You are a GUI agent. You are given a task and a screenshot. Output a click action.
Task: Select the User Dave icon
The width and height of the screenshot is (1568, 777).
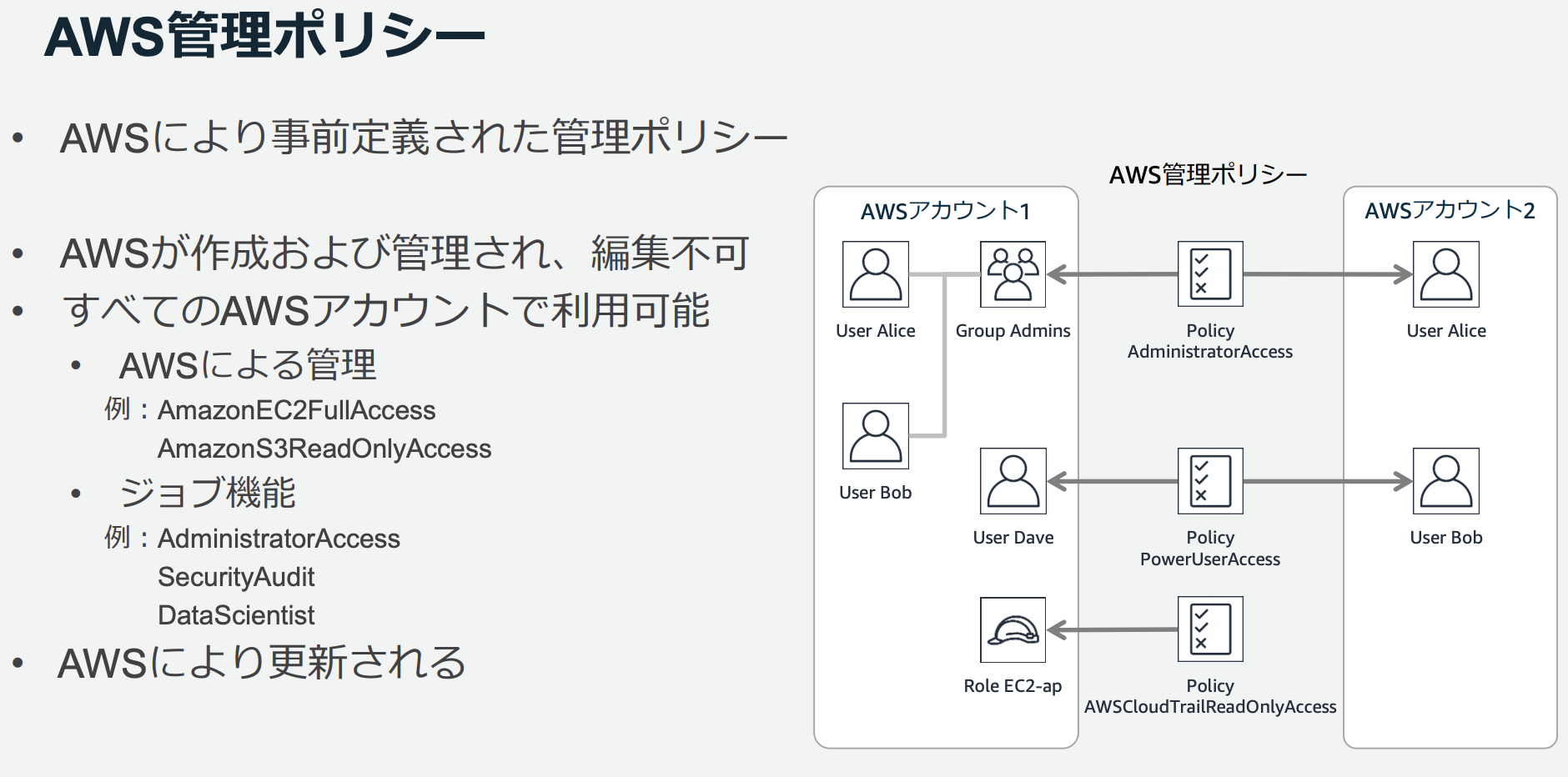[1013, 481]
